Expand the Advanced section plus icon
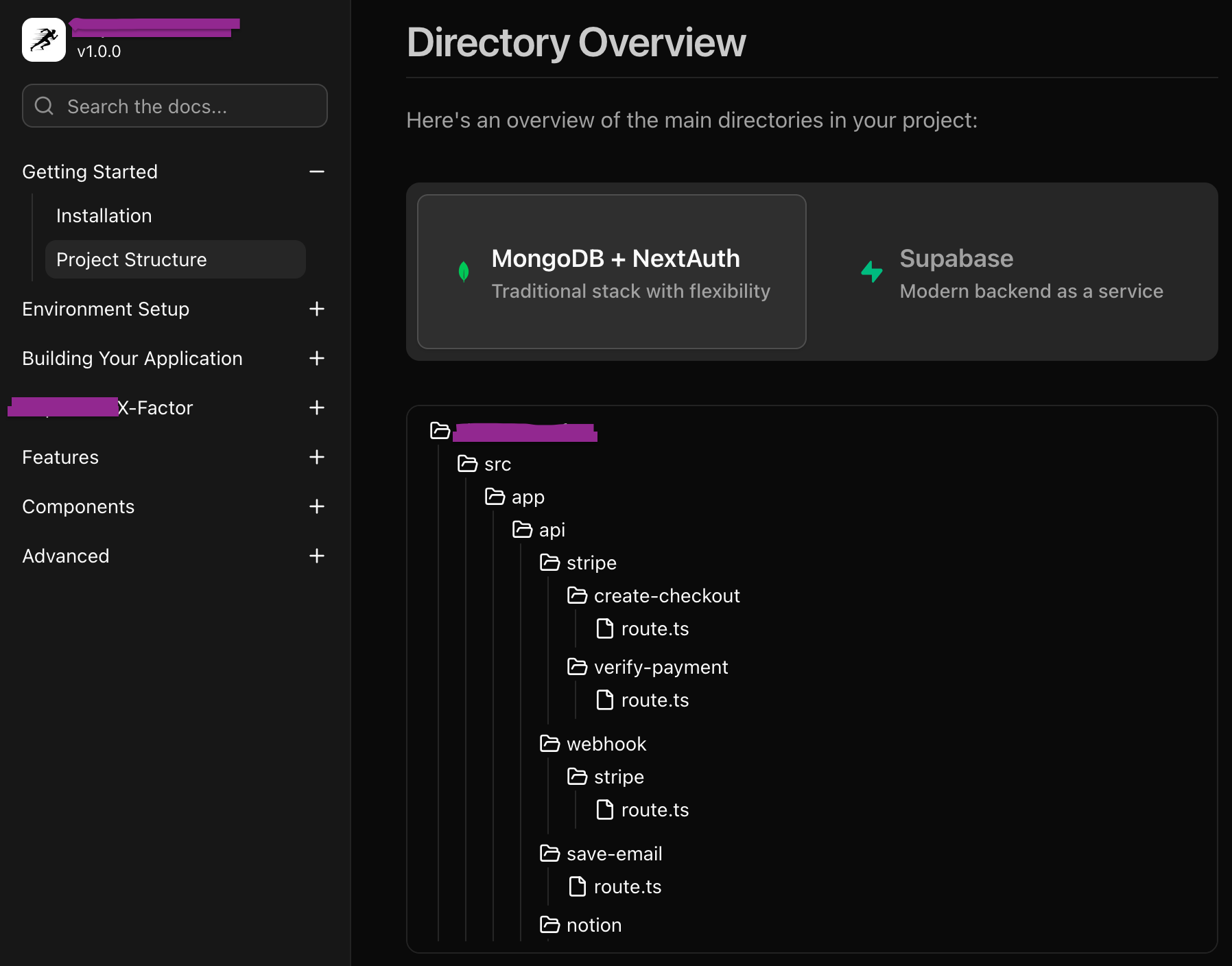Screen dimensions: 1232x966 [x=316, y=556]
